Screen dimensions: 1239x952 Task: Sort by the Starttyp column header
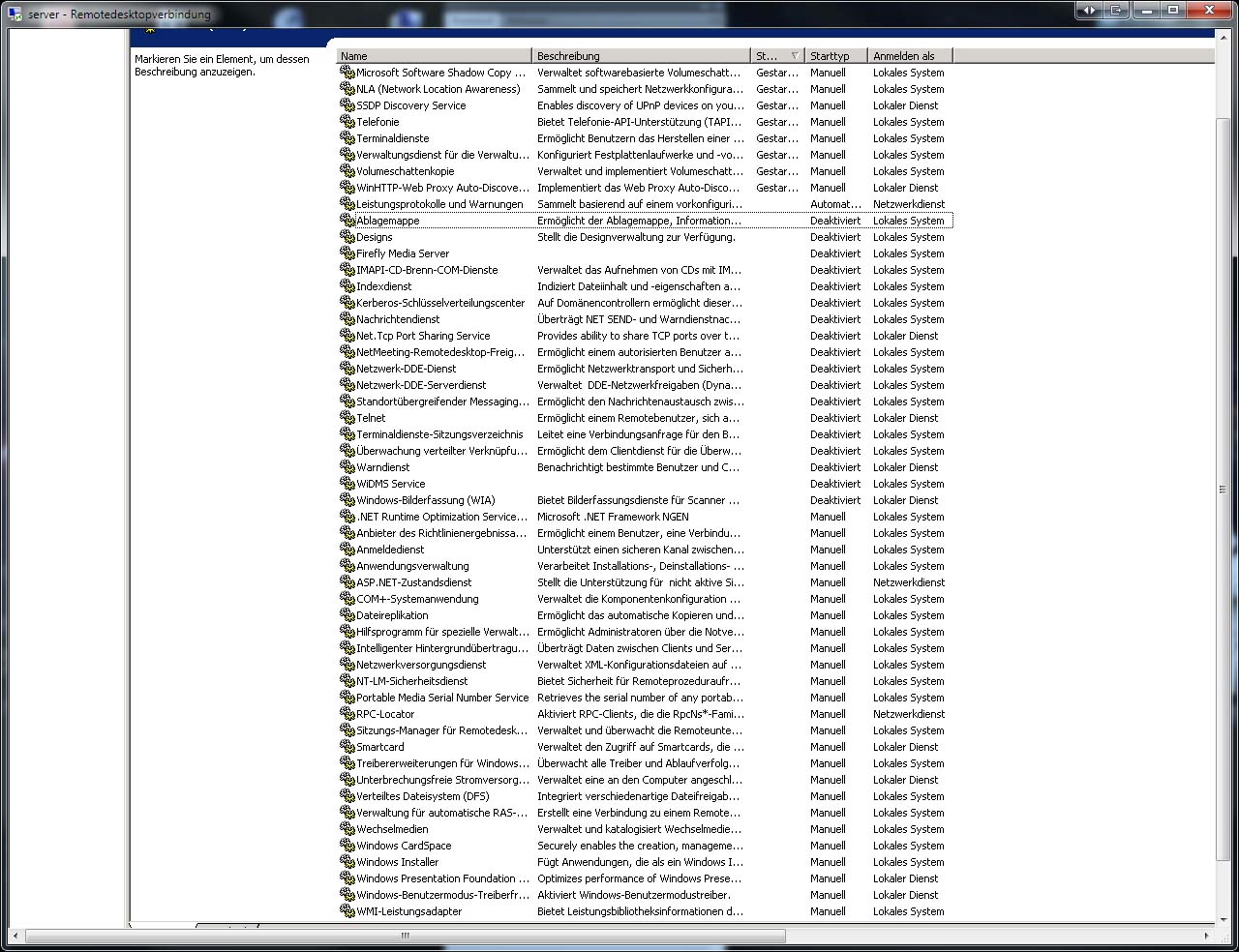[835, 56]
